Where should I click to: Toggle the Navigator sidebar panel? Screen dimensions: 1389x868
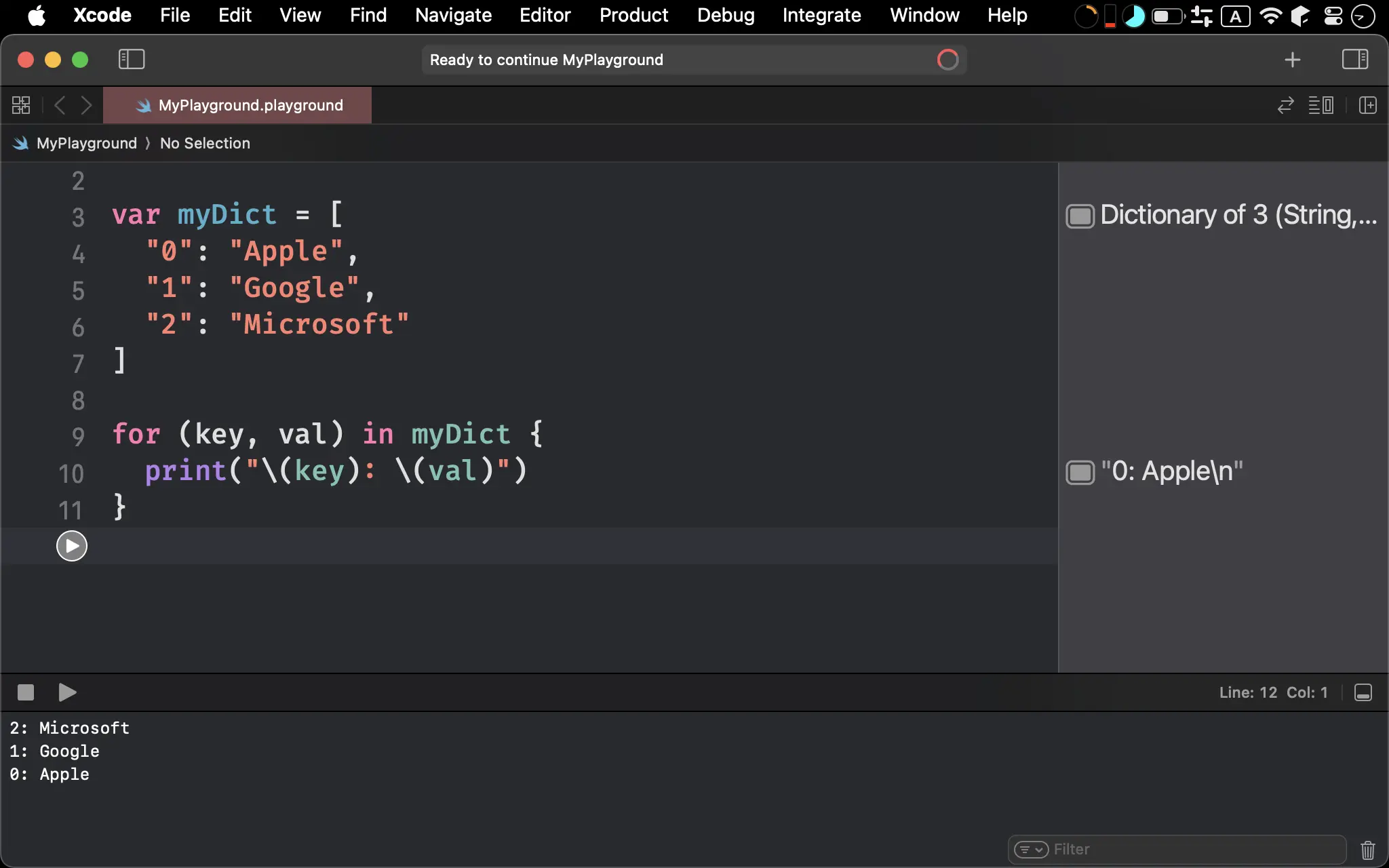pyautogui.click(x=132, y=60)
